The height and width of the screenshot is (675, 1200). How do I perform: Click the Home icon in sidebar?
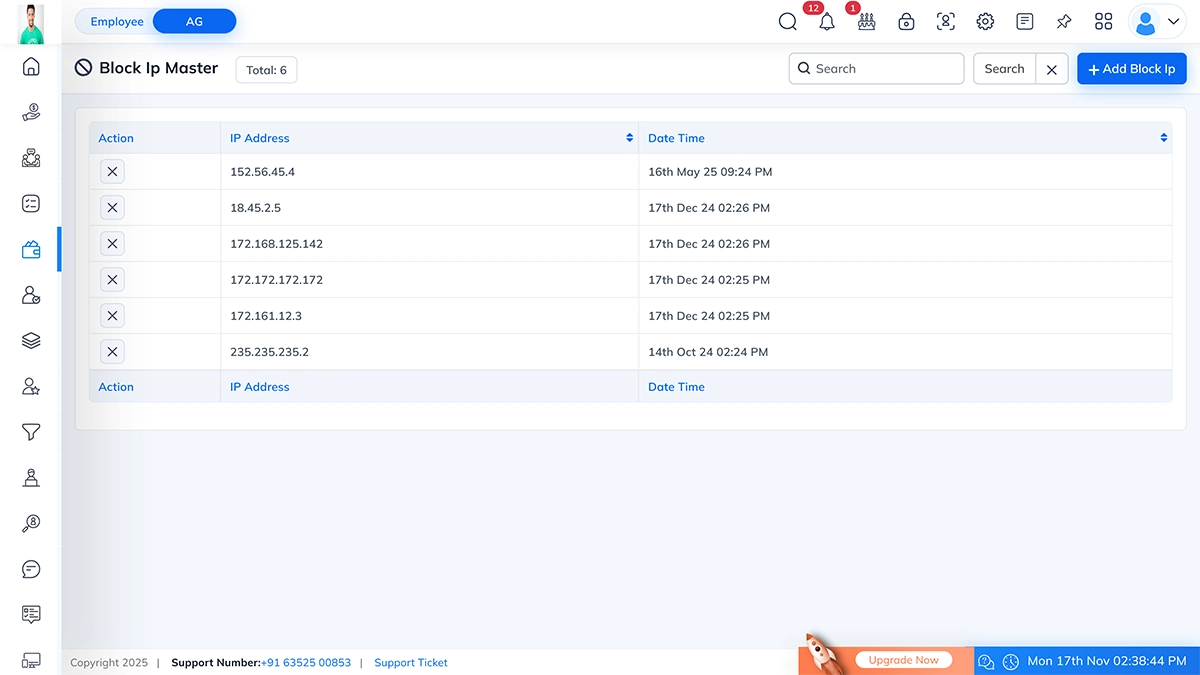pos(31,67)
